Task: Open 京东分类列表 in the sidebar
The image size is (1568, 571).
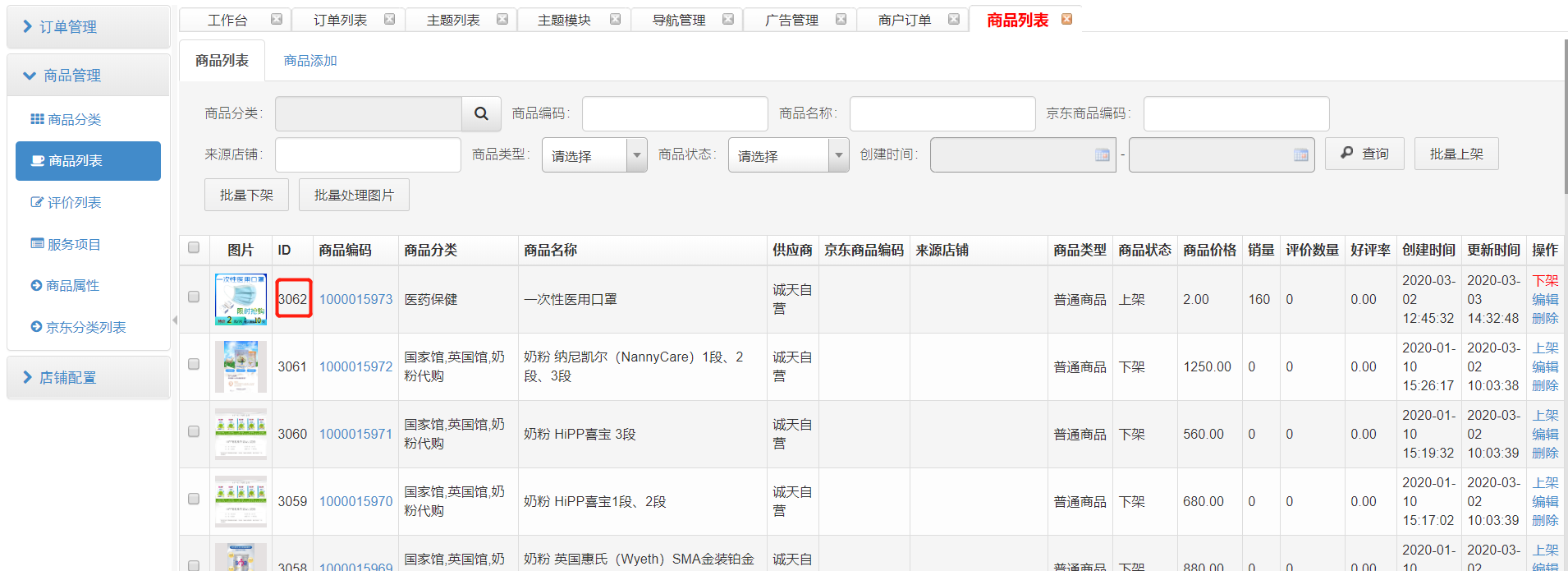Action: coord(78,327)
